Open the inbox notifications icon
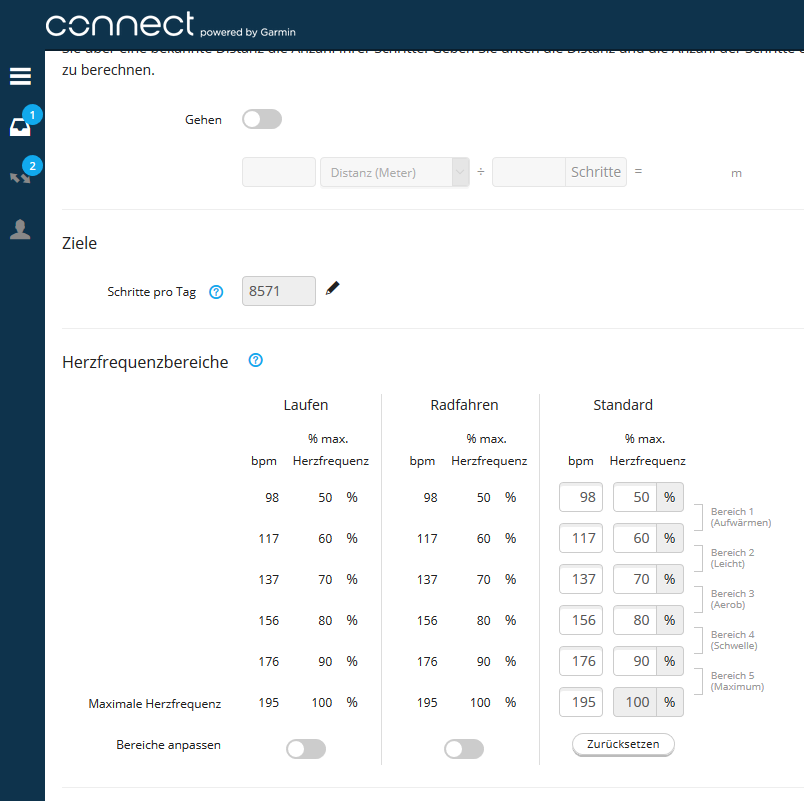Viewport: 804px width, 801px height. (20, 127)
